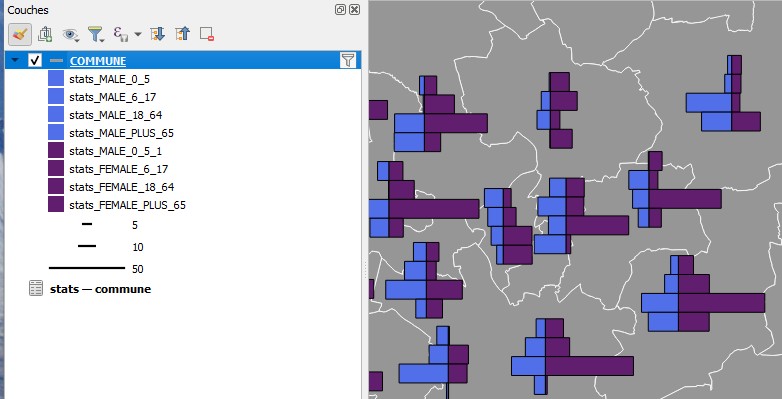Select the stats — commune table layer

(100, 289)
